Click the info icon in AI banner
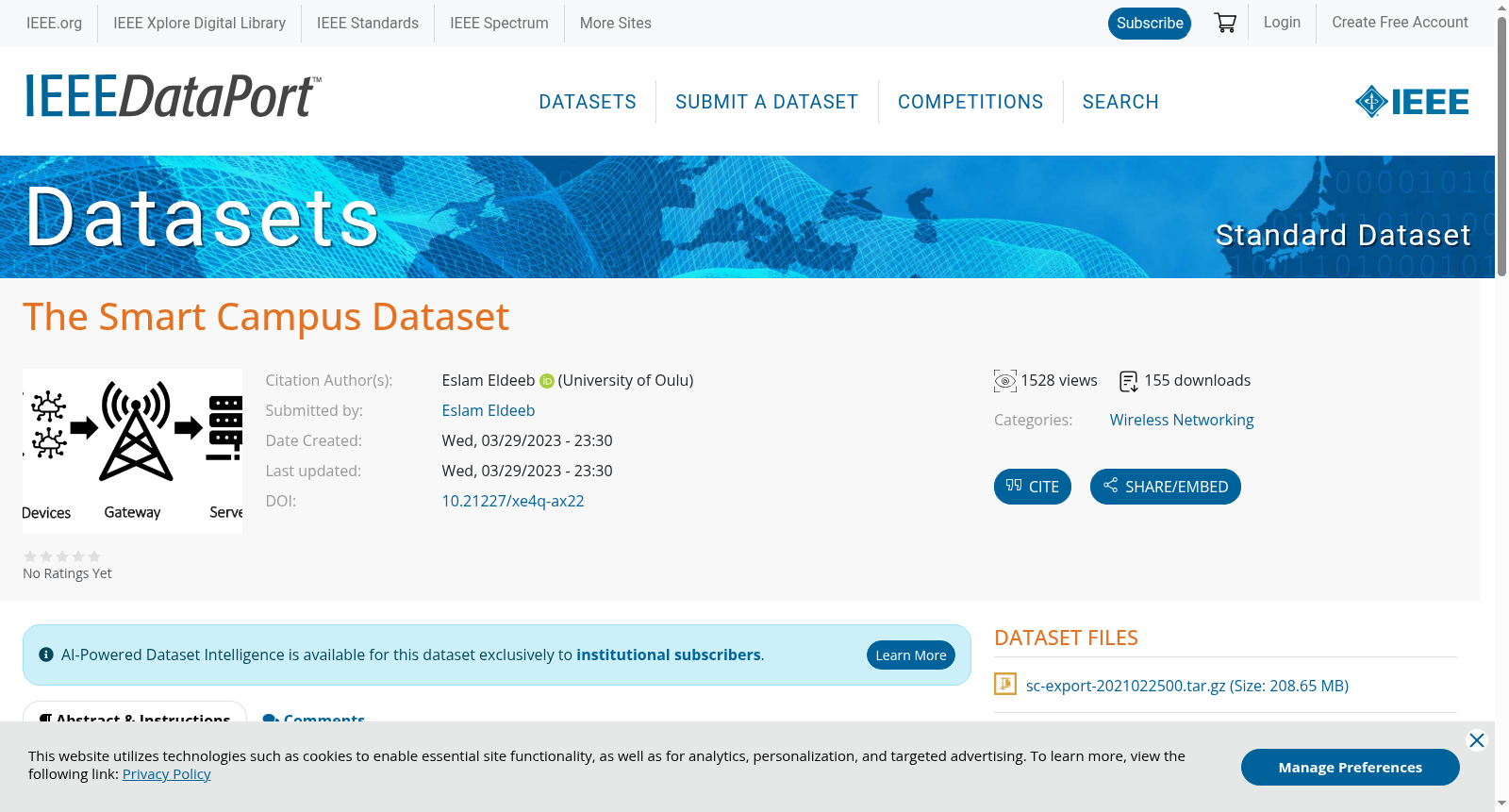Viewport: 1509px width, 812px height. coord(46,655)
